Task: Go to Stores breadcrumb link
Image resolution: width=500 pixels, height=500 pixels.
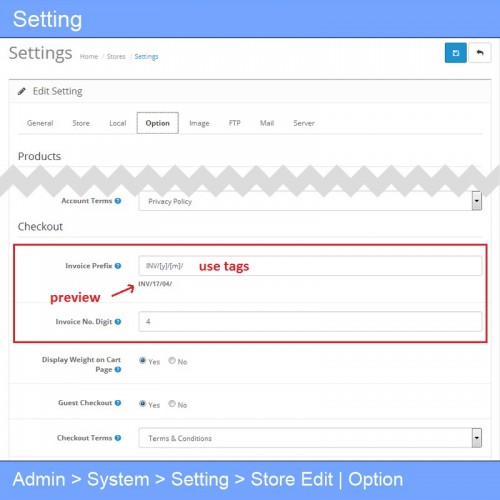Action: tap(116, 57)
